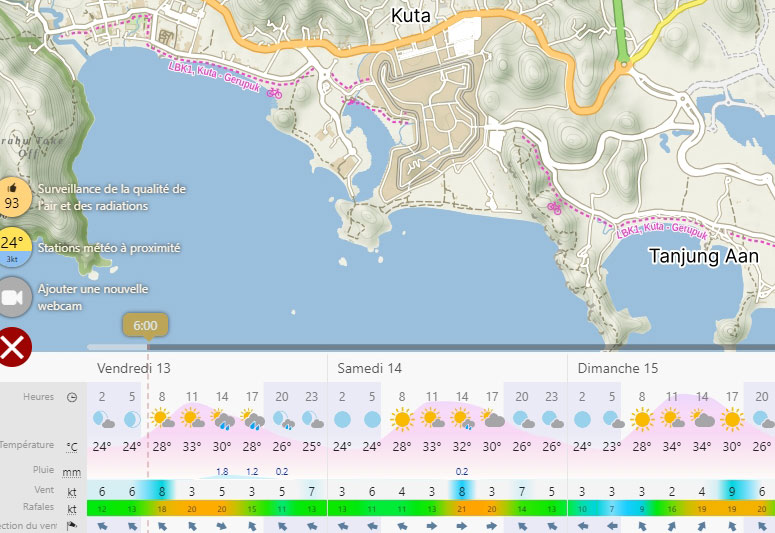The width and height of the screenshot is (775, 533).
Task: Toggle the kt unit in Vent row
Action: pos(72,492)
